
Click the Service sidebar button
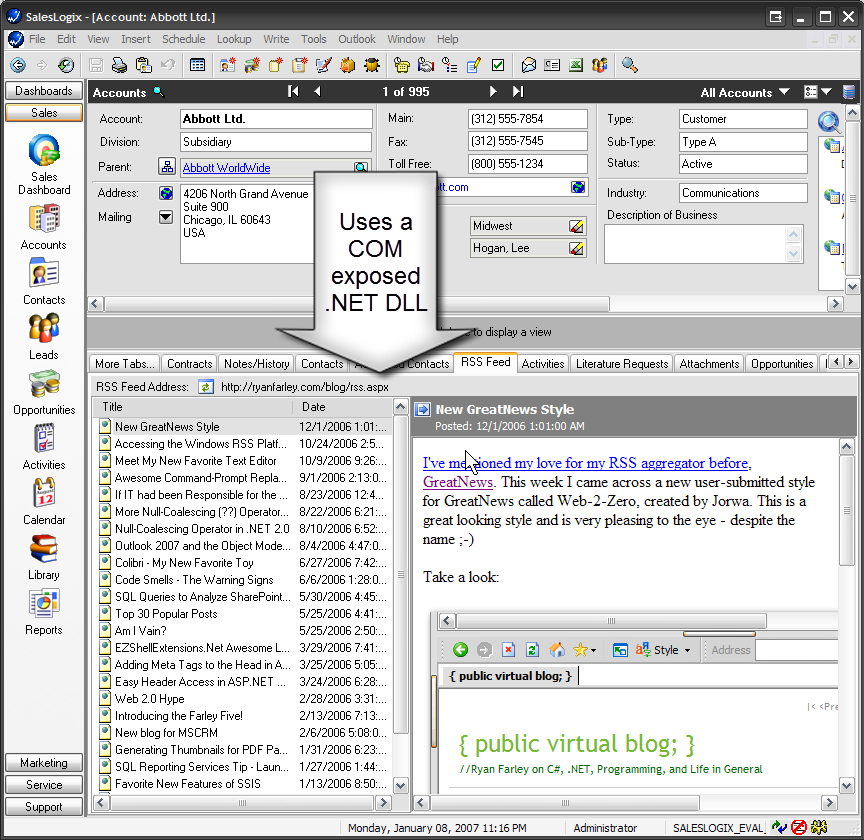pyautogui.click(x=44, y=785)
